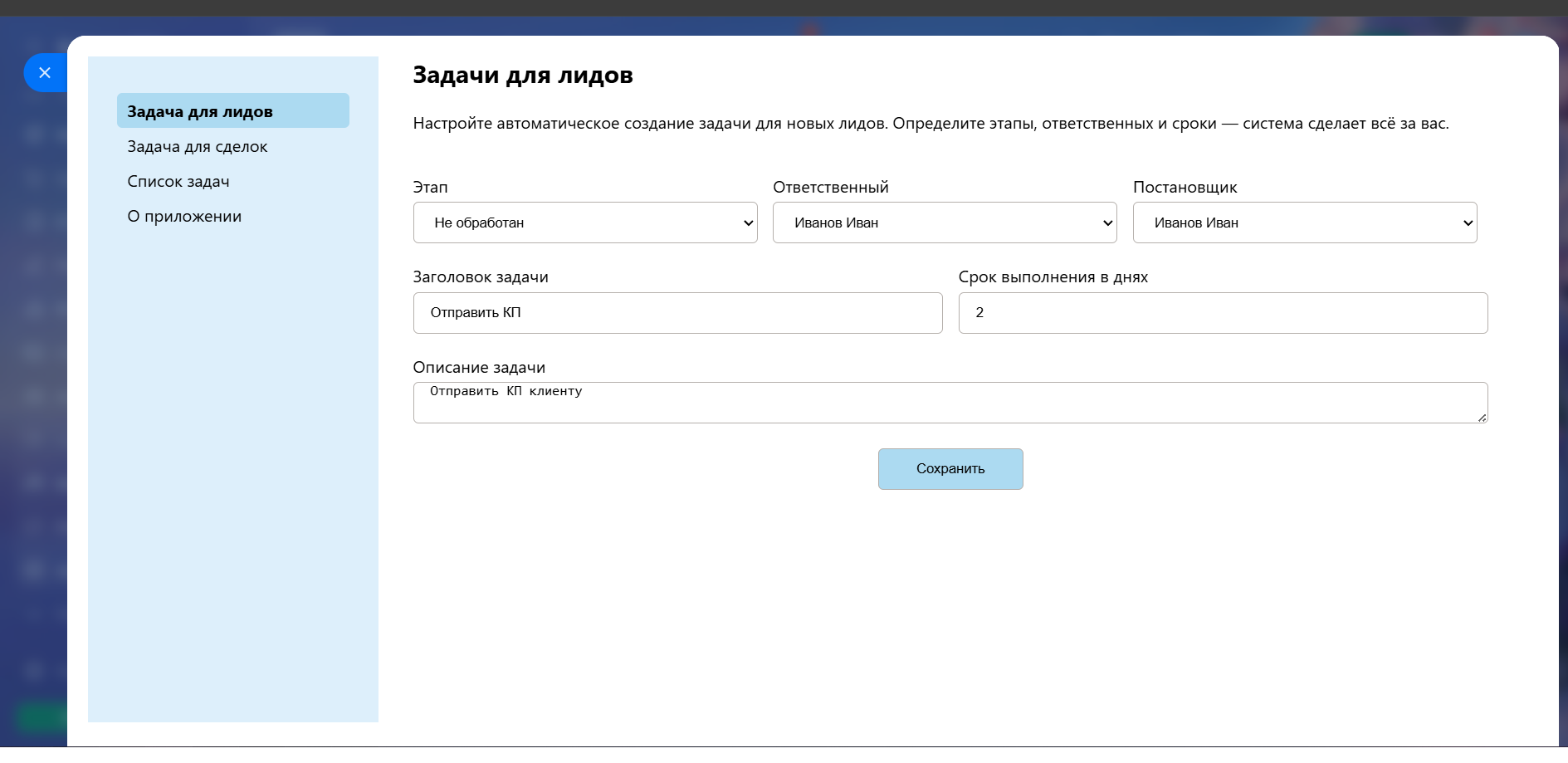Click the 'Срок выполнения в днях' number field
Image resolution: width=1568 pixels, height=763 pixels.
pyautogui.click(x=1222, y=313)
